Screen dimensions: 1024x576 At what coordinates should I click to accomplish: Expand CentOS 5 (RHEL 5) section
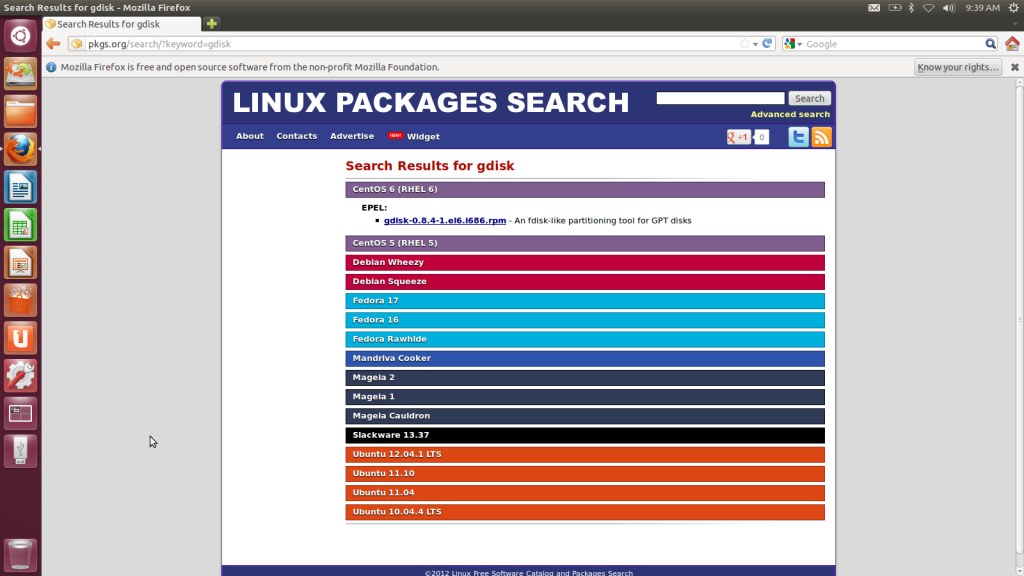click(585, 243)
